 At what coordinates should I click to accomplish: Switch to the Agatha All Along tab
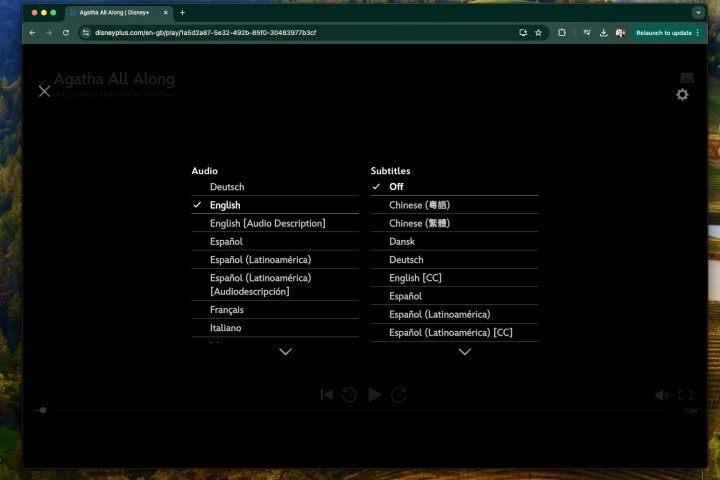point(115,12)
